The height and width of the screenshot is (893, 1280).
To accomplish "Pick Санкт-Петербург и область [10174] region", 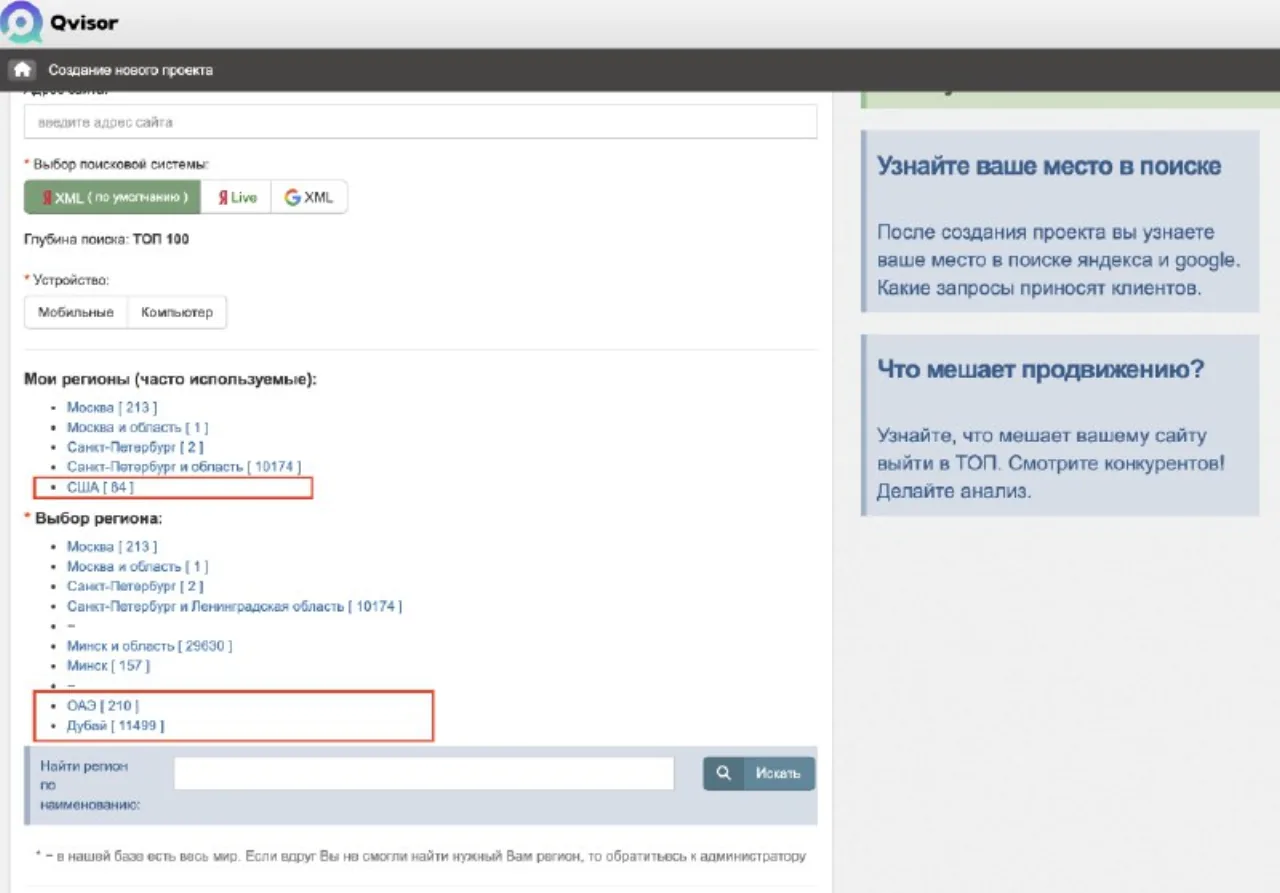I will coord(184,467).
